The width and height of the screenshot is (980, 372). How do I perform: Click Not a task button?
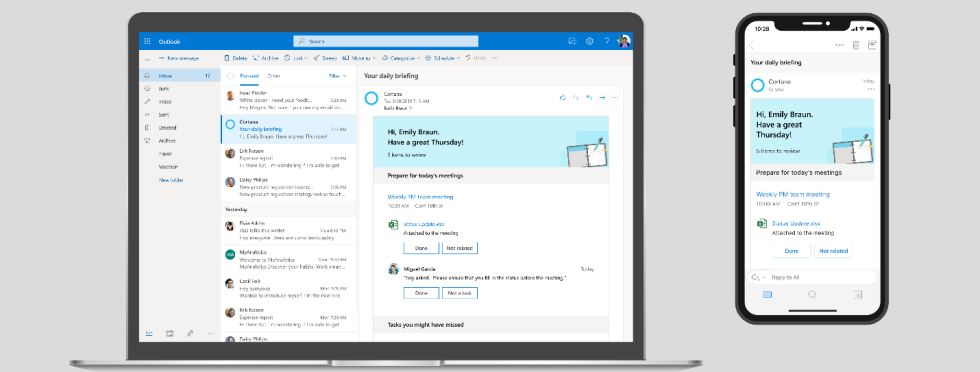[460, 293]
